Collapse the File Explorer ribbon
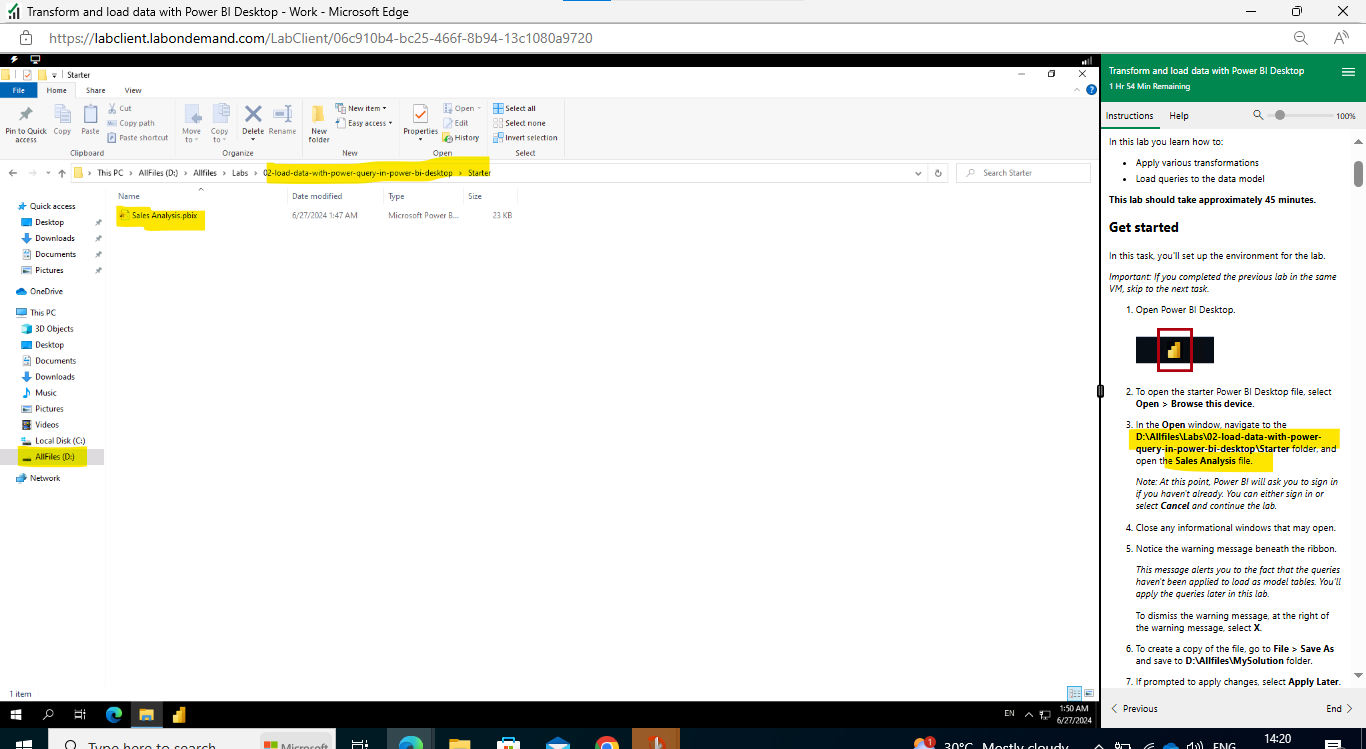The height and width of the screenshot is (749, 1366). tap(1077, 90)
